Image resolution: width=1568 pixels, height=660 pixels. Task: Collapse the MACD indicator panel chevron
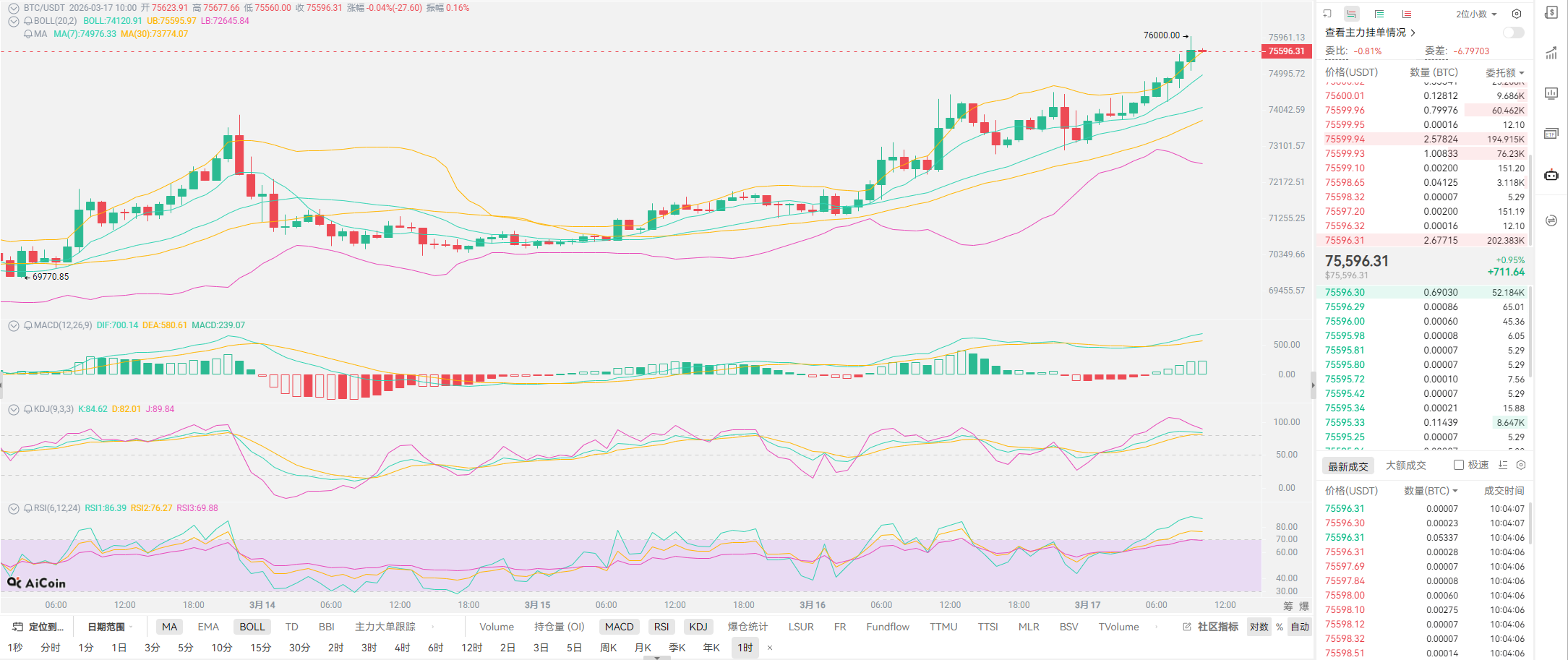[x=13, y=325]
